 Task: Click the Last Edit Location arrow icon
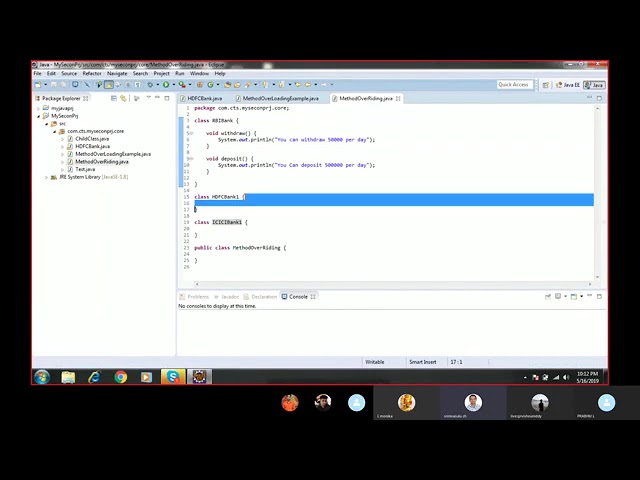pos(298,84)
